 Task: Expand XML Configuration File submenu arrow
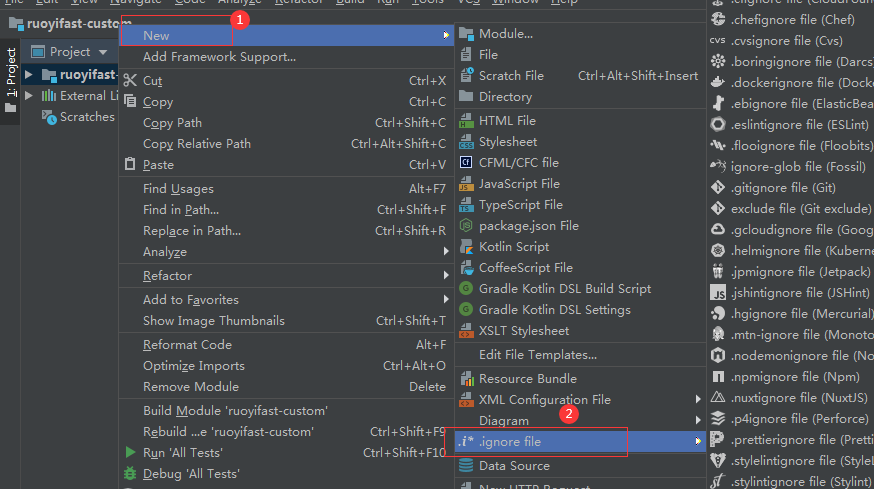pyautogui.click(x=698, y=399)
